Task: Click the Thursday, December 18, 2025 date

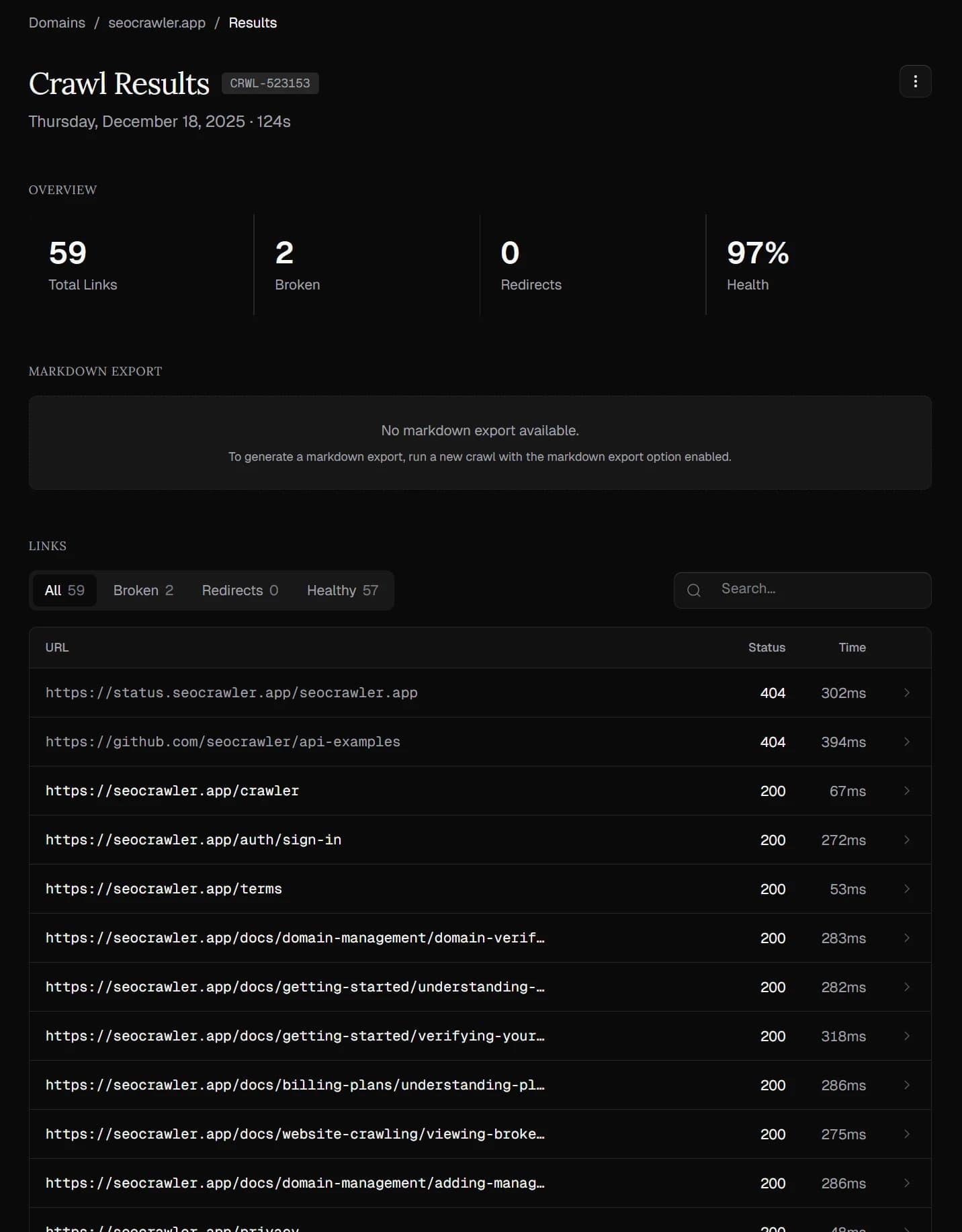Action: point(136,122)
